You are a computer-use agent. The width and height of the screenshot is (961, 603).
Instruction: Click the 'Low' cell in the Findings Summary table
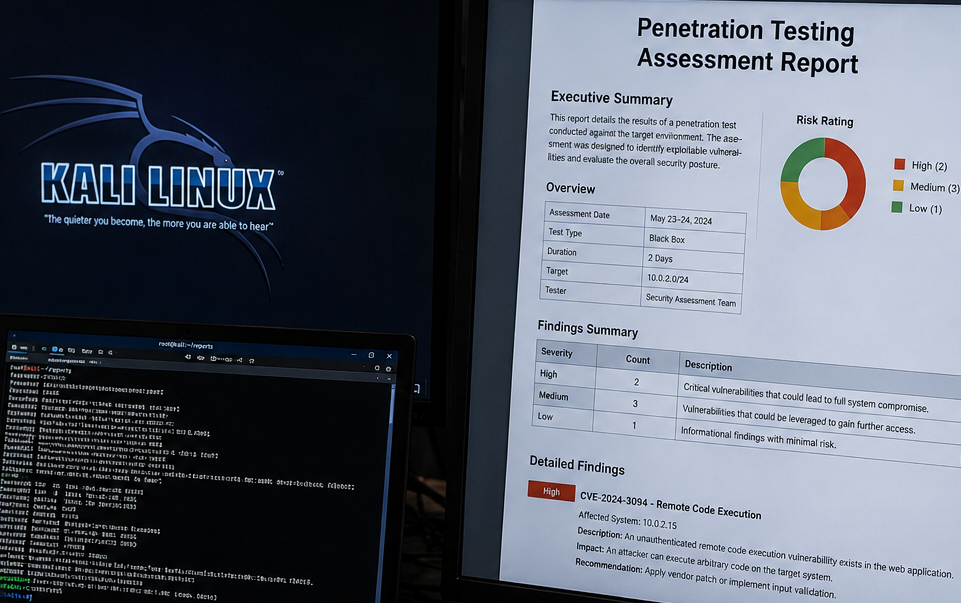coord(562,417)
